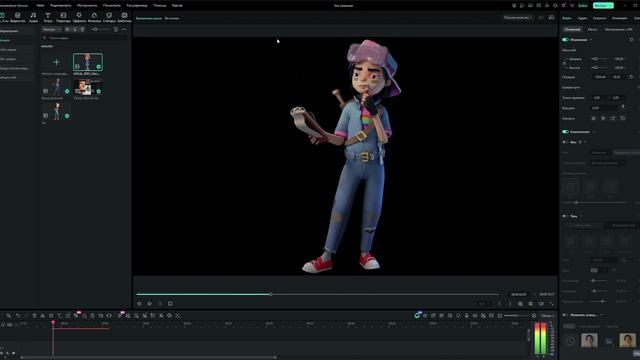Click the fullscreen icon at preview bottom right
This screenshot has width=640, height=360.
click(x=551, y=304)
